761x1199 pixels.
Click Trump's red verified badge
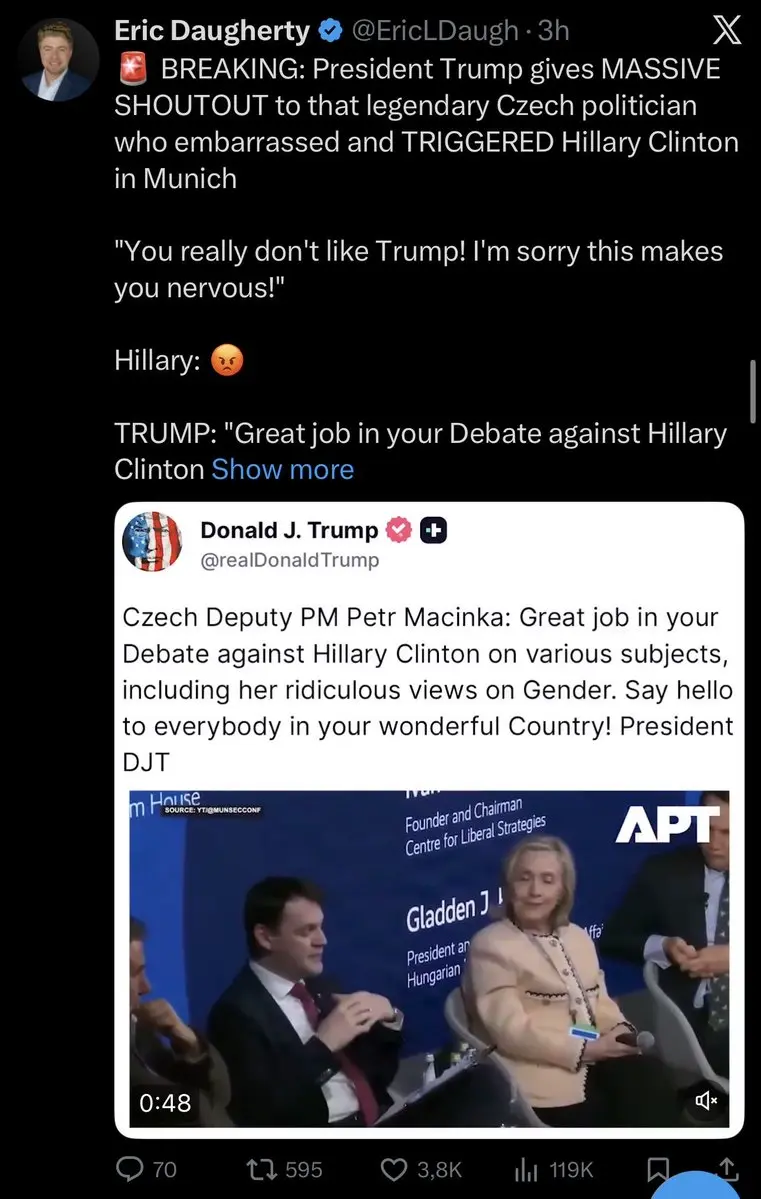click(398, 530)
